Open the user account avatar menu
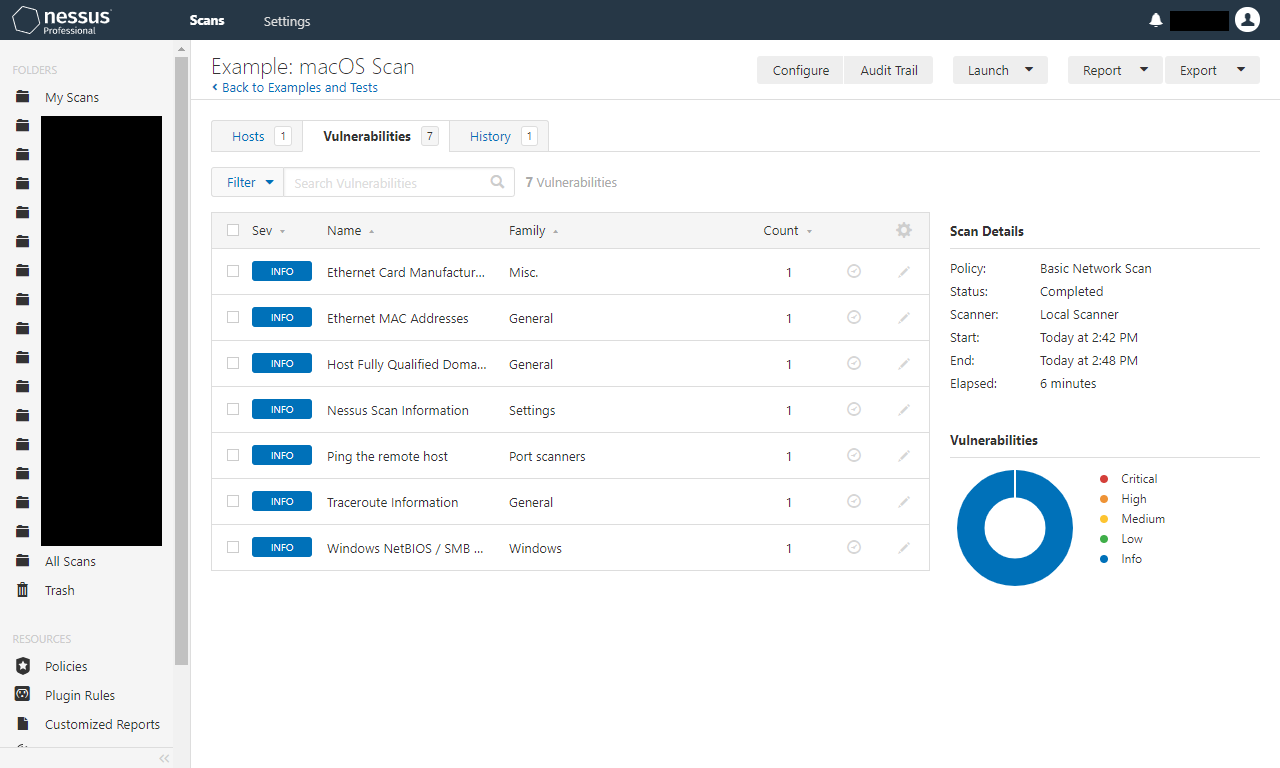Screen dimensions: 1280x768 [1247, 19]
